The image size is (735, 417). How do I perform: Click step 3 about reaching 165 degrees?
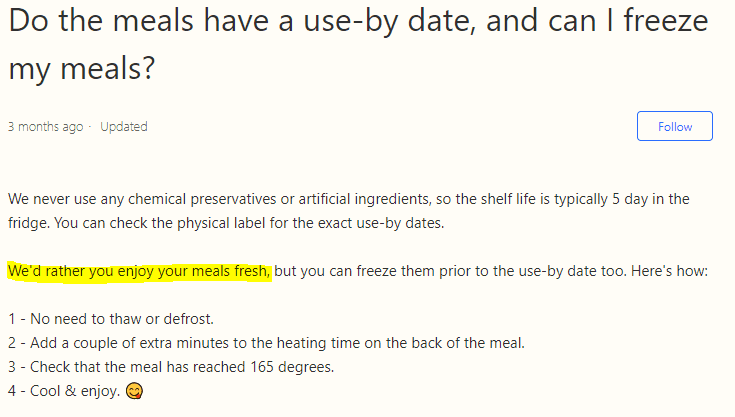pos(171,367)
